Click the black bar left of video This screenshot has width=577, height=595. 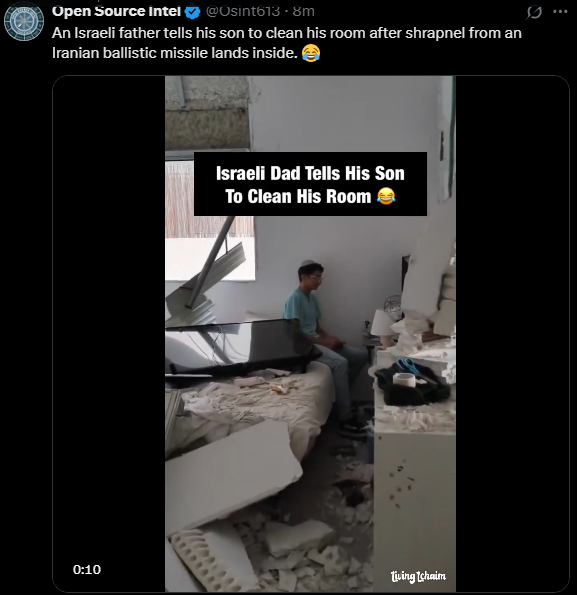click(x=109, y=334)
